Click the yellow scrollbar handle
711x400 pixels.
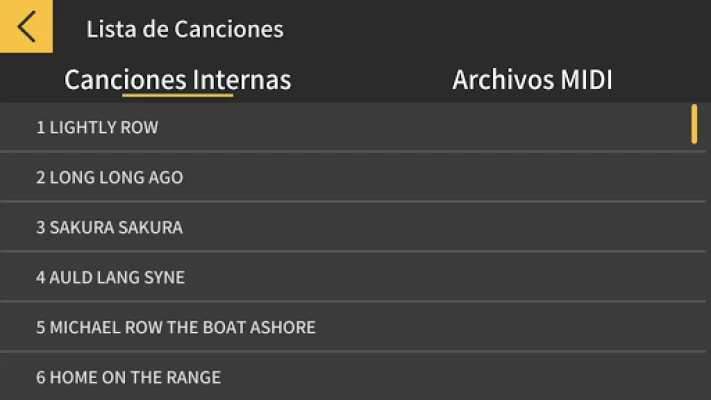pos(694,125)
